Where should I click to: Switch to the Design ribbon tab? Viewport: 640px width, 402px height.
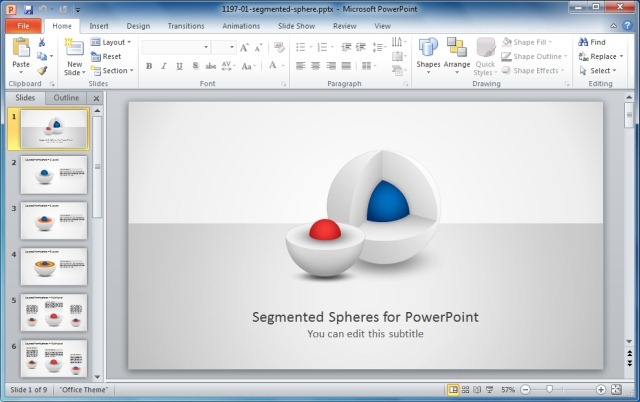pyautogui.click(x=138, y=26)
